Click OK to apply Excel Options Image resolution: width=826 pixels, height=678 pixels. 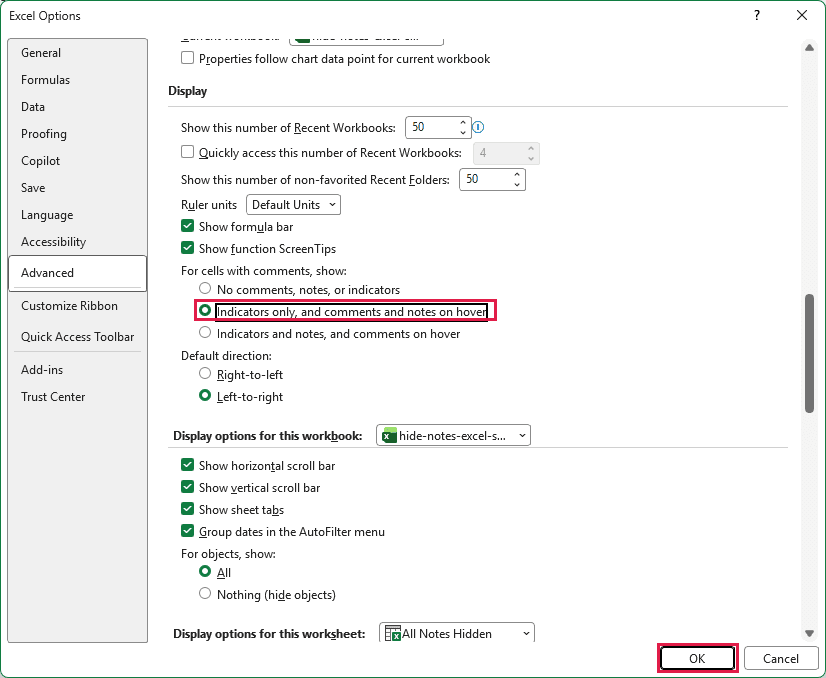pyautogui.click(x=697, y=659)
